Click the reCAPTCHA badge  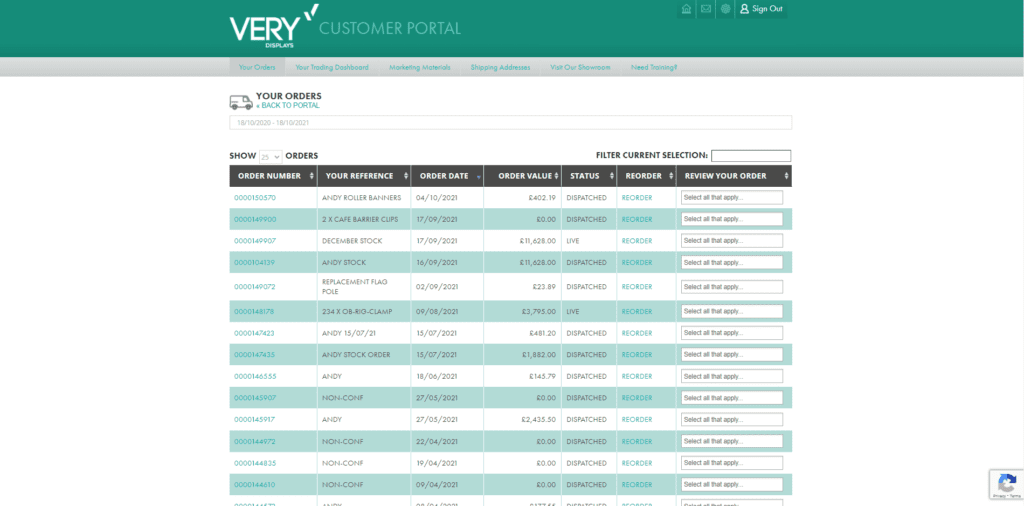click(x=1006, y=484)
